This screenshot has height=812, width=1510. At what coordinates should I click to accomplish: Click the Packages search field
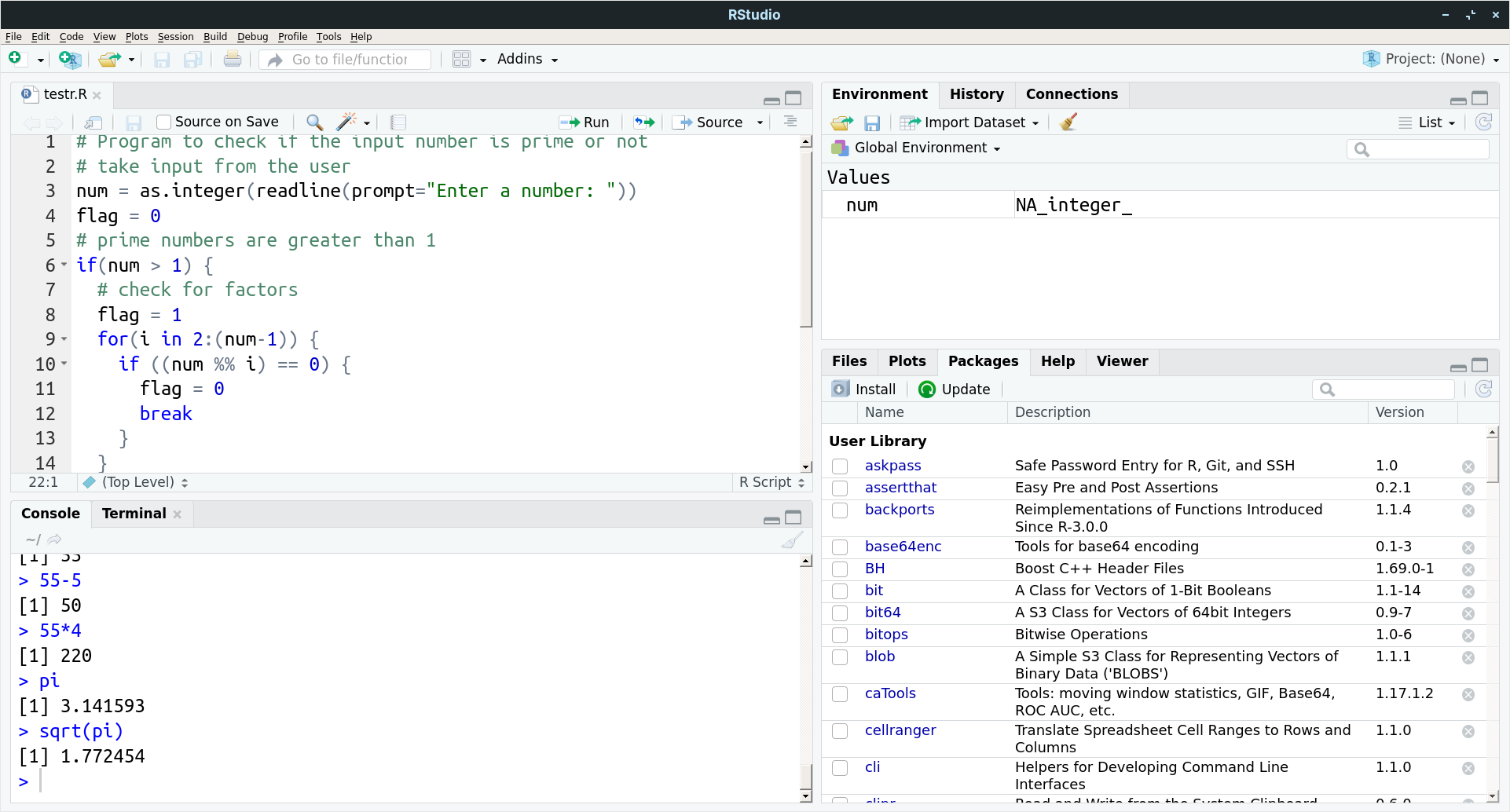[1384, 390]
